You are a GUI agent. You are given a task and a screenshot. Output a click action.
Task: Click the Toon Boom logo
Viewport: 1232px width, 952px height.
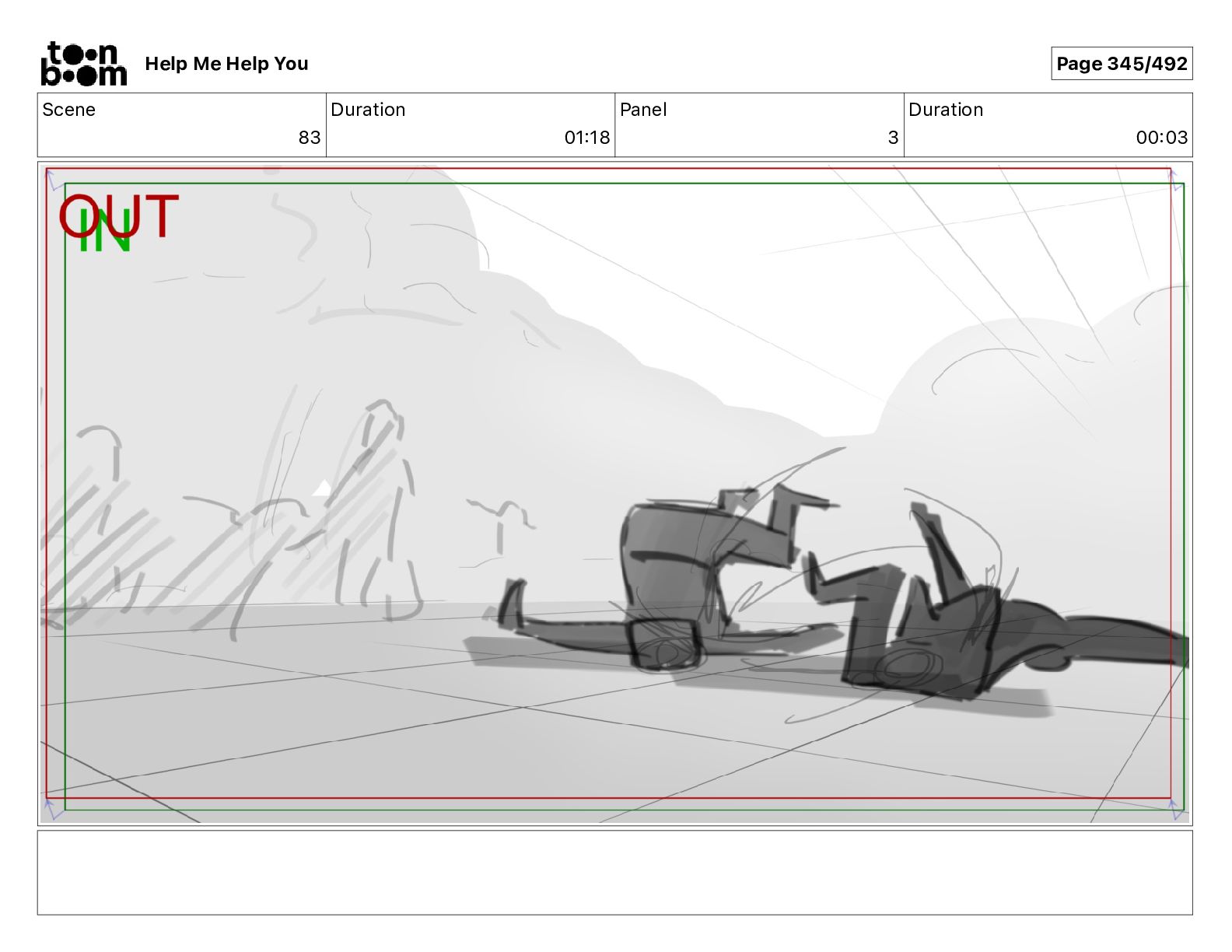pos(83,63)
